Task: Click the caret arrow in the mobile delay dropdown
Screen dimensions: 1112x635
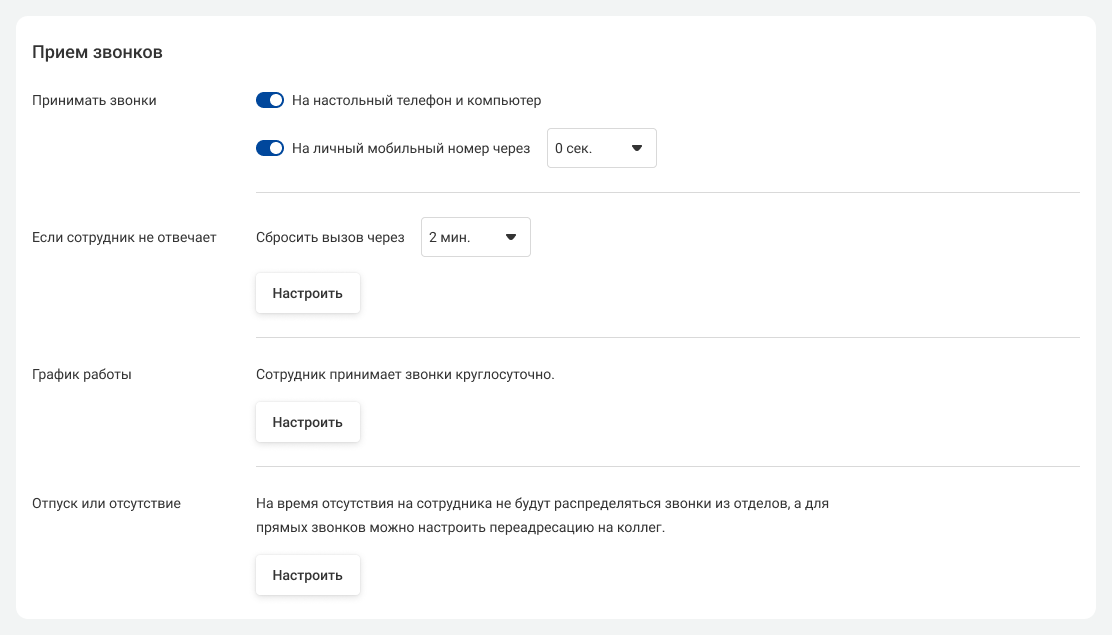Action: tap(636, 148)
